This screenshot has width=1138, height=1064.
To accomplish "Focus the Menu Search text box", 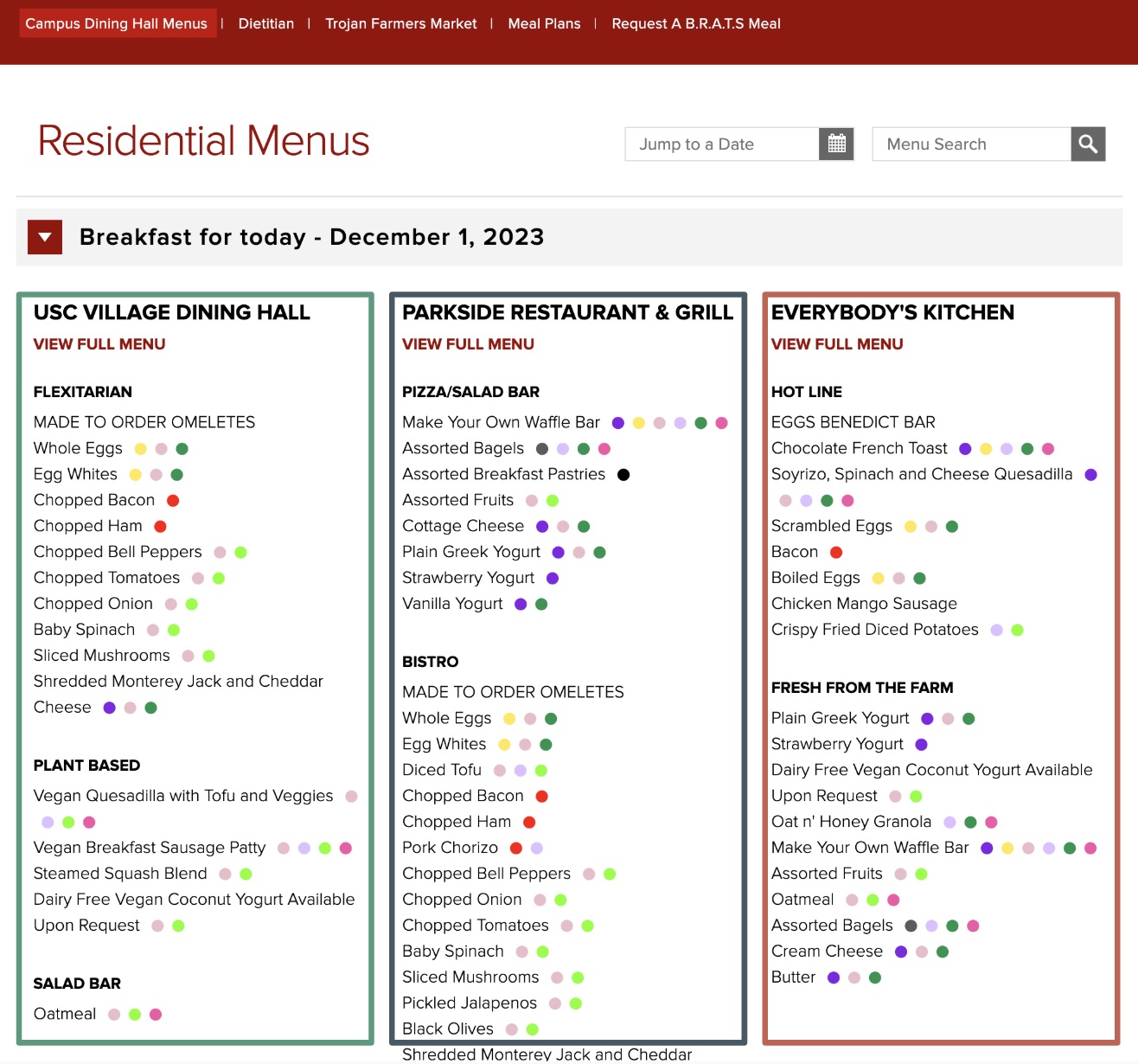I will pyautogui.click(x=971, y=144).
